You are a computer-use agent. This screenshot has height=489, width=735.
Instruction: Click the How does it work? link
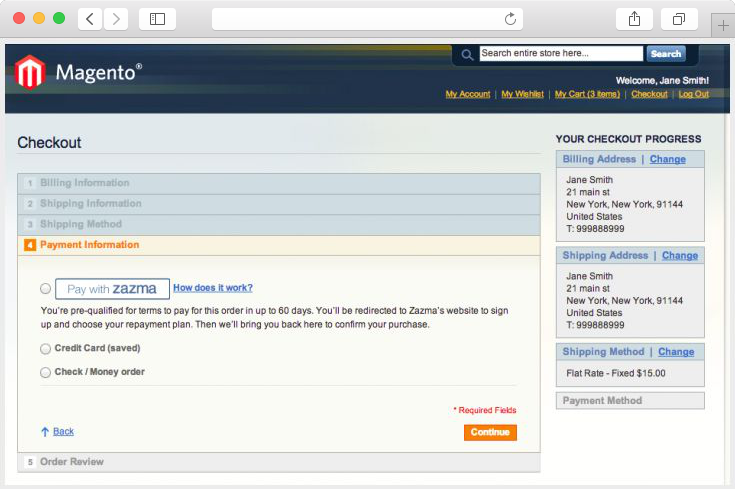coord(213,288)
